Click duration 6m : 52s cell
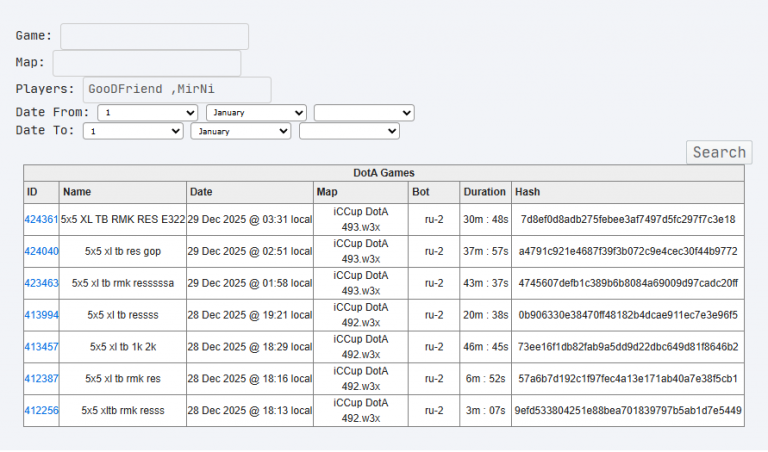768x452 pixels. click(485, 379)
